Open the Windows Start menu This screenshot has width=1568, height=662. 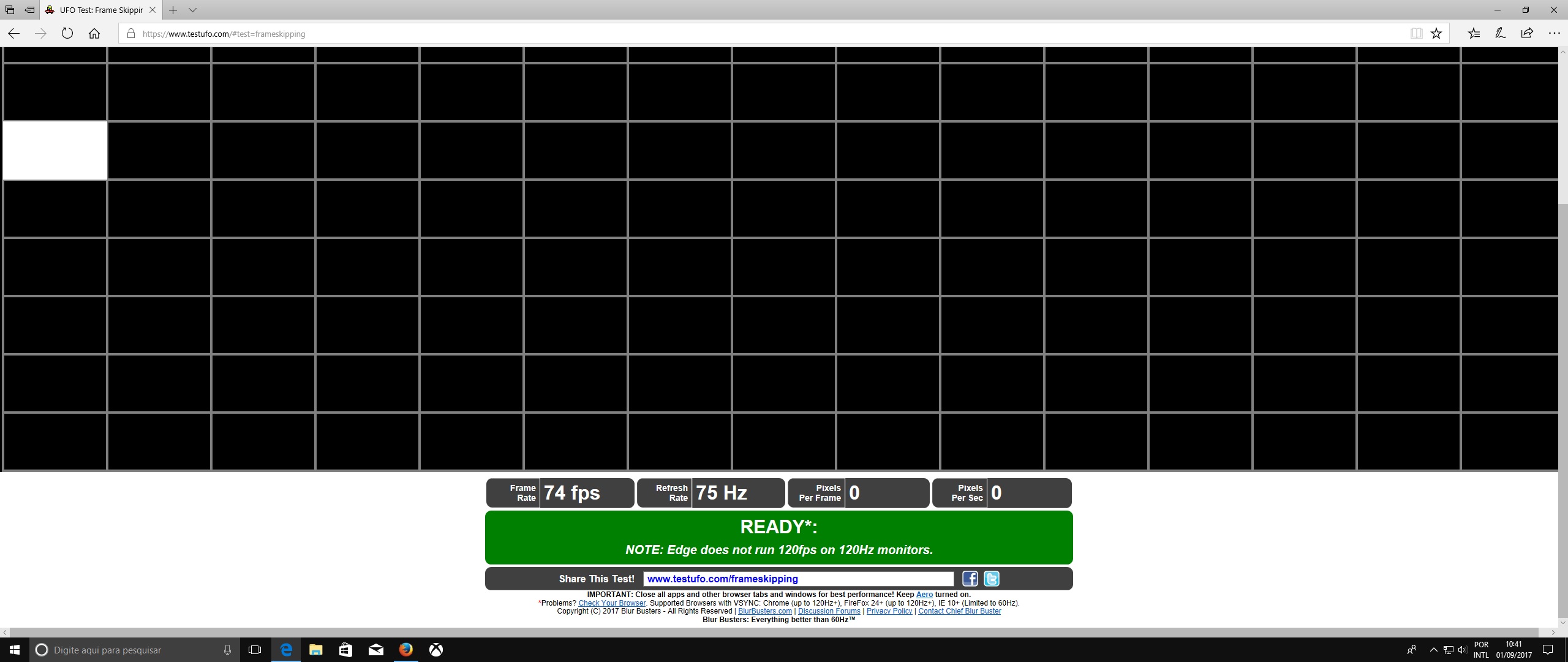pos(15,650)
